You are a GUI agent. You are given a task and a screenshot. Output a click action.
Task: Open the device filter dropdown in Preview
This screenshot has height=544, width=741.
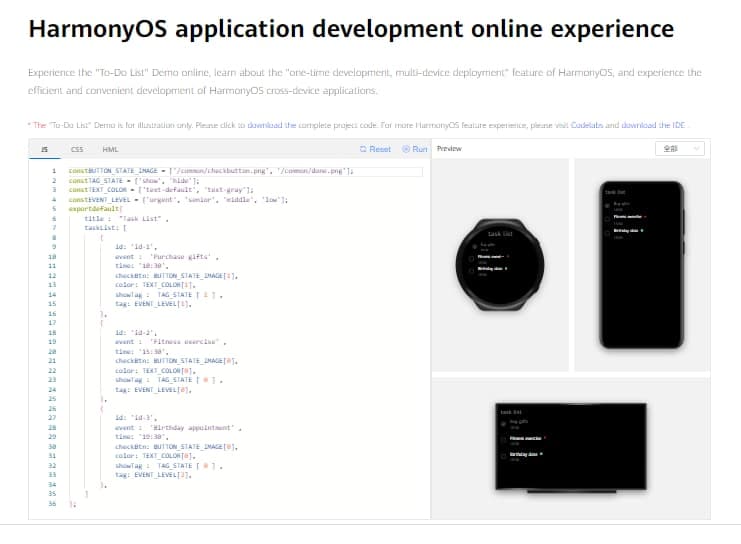pos(680,149)
